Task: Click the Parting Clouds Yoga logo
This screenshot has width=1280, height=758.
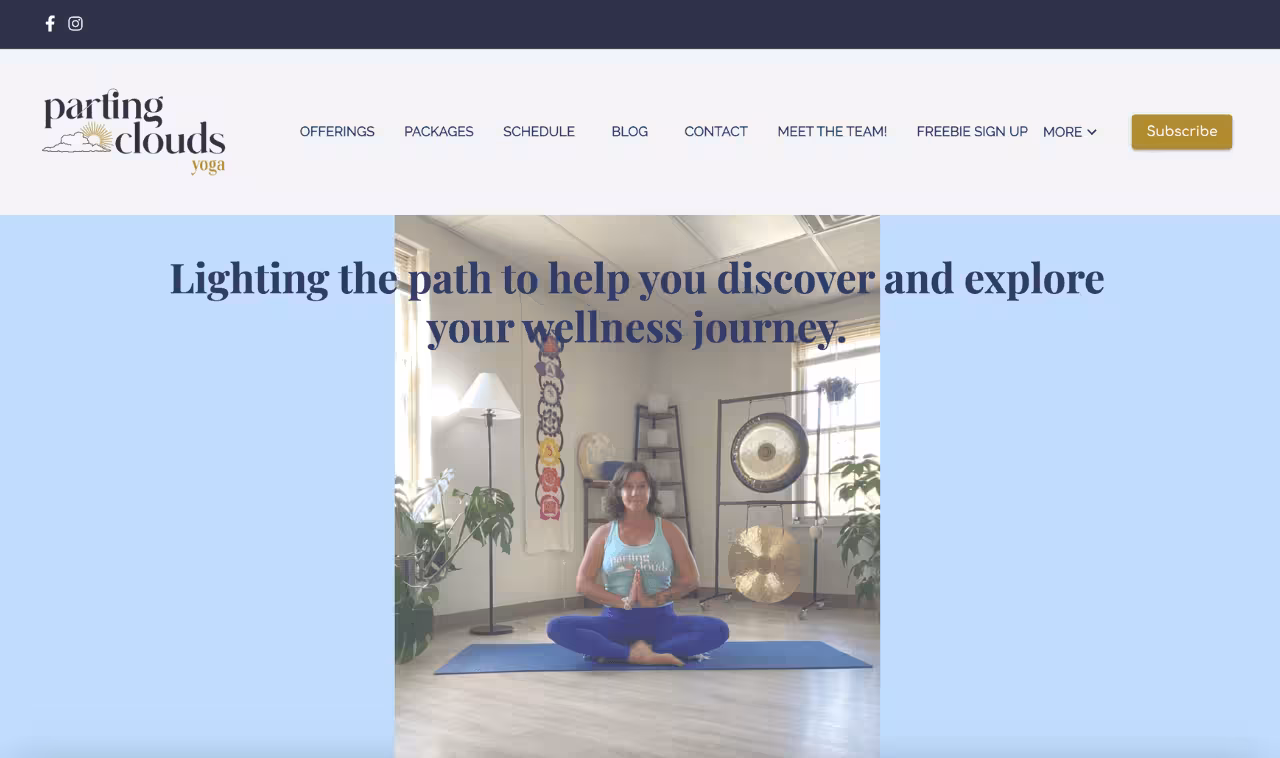Action: (134, 132)
